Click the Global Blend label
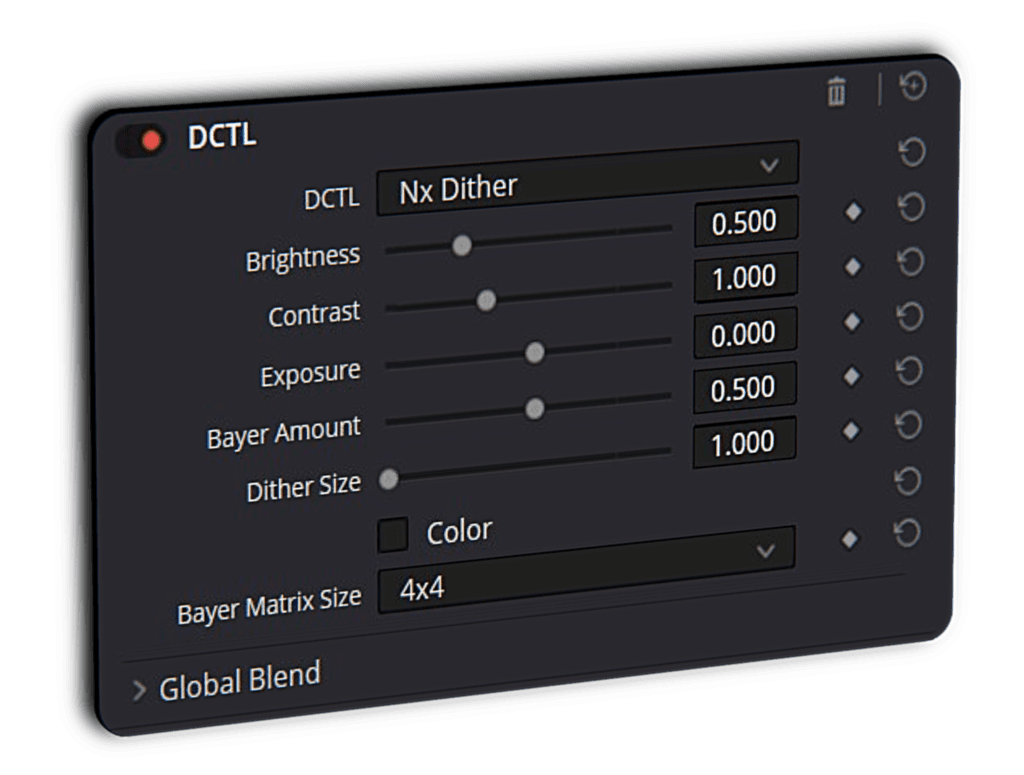Image resolution: width=1024 pixels, height=775 pixels. pos(240,681)
